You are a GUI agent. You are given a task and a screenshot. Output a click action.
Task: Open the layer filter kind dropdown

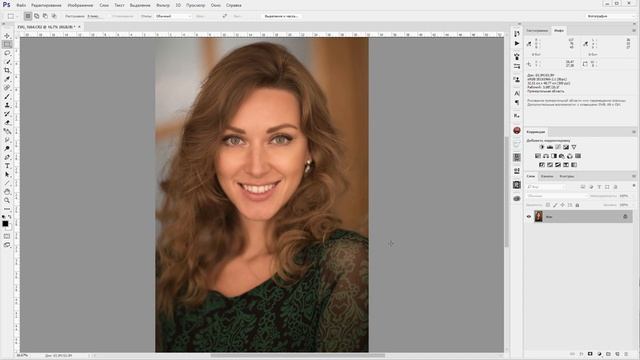coord(546,187)
